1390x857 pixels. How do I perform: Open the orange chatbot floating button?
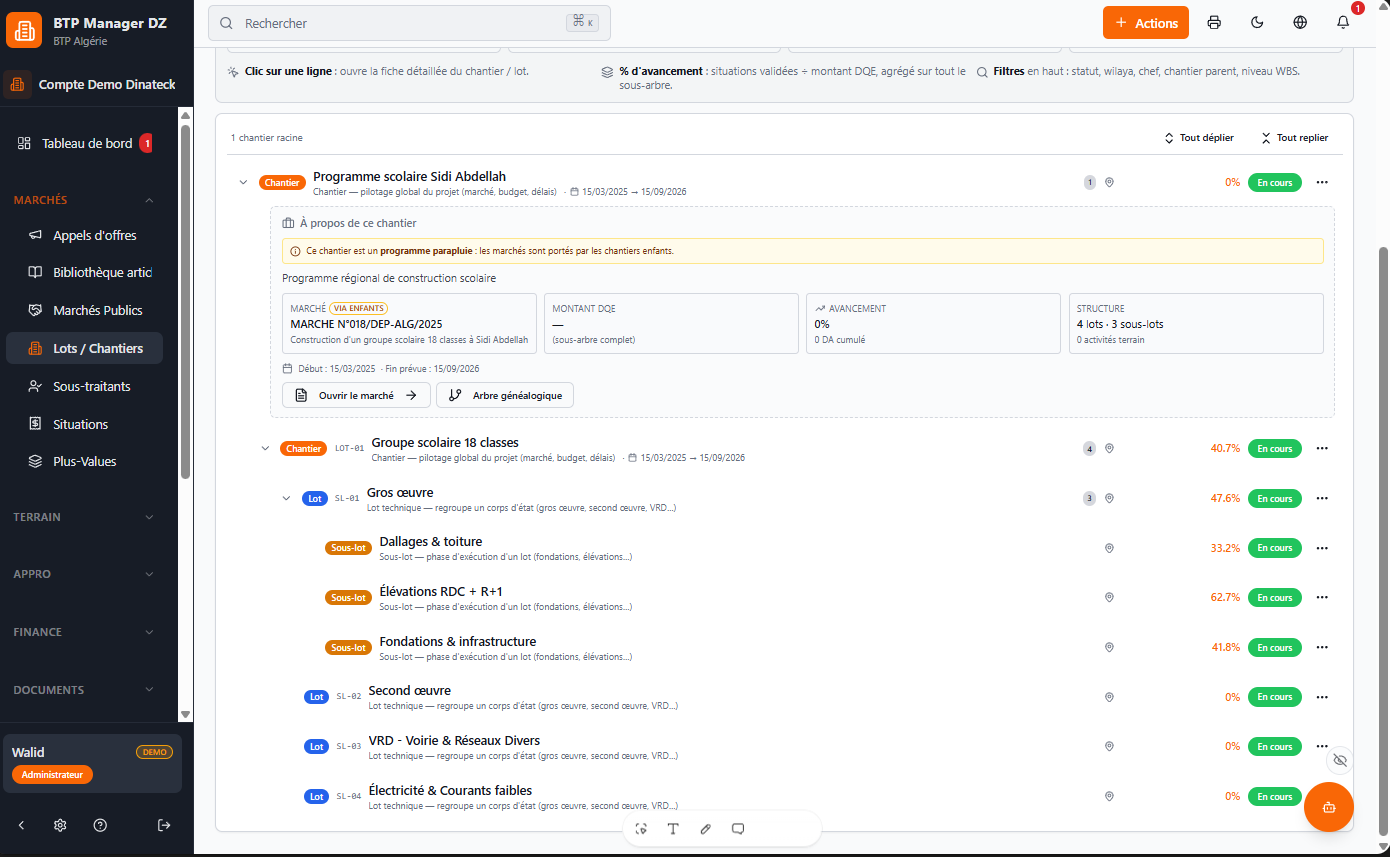1329,807
